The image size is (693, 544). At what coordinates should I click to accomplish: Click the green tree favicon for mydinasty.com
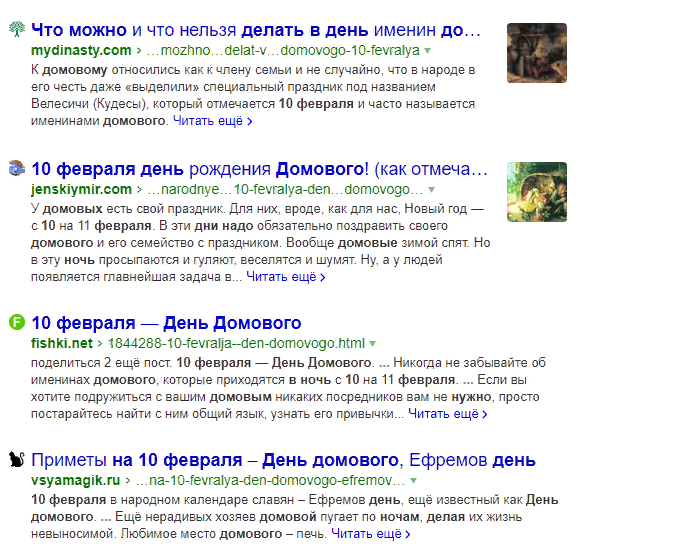tap(16, 30)
